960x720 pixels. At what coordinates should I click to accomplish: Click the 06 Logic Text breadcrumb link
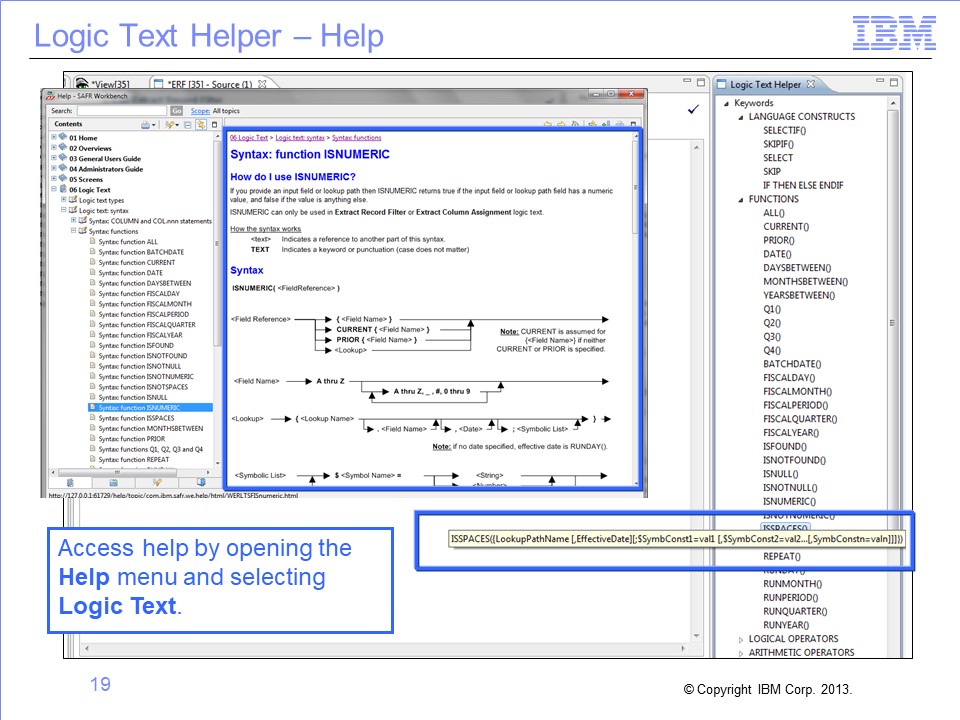(249, 138)
